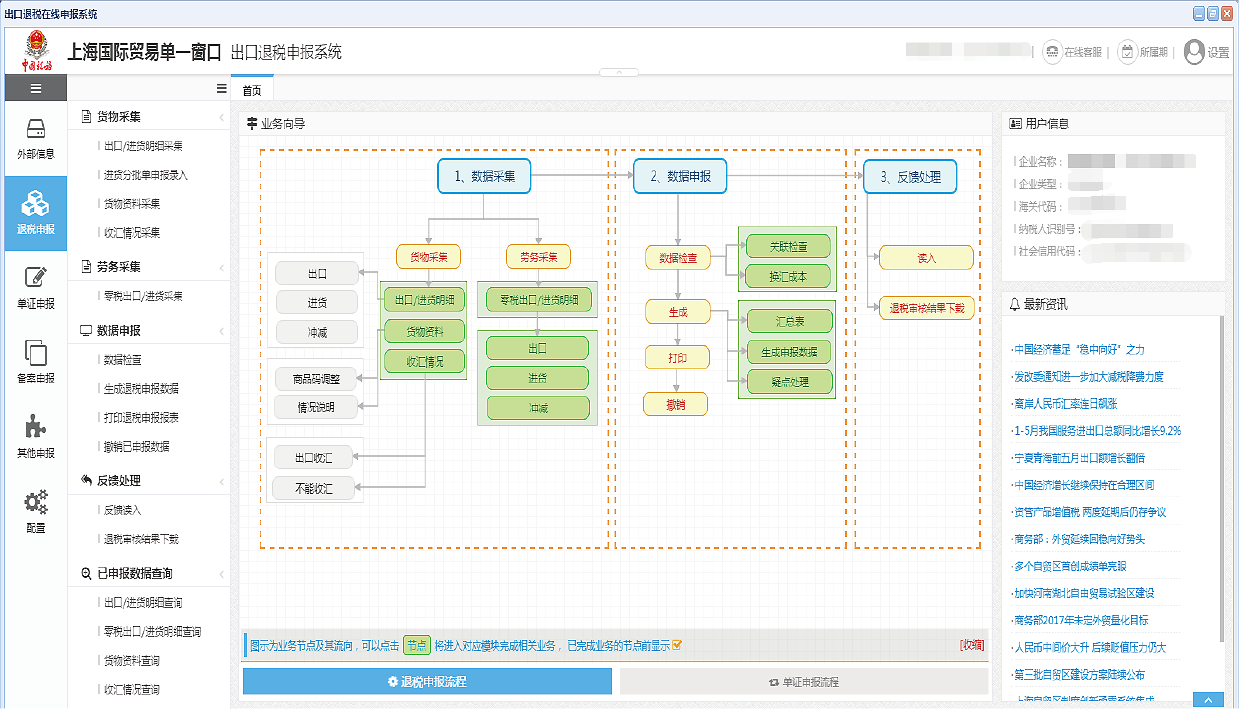Open the 备案申报 sidebar icon

coord(35,361)
